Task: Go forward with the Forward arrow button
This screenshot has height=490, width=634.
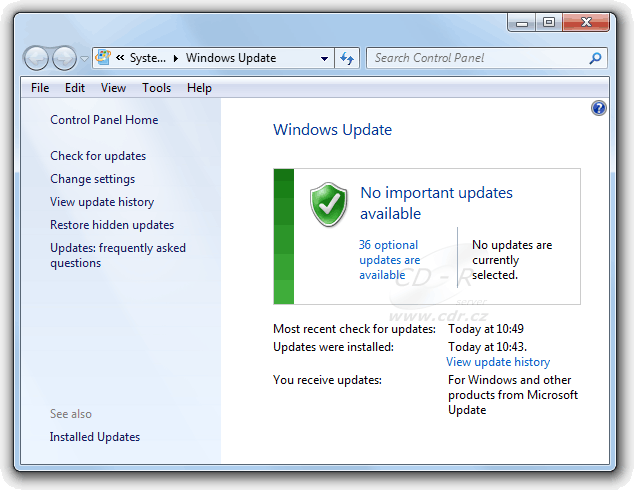Action: pos(65,58)
